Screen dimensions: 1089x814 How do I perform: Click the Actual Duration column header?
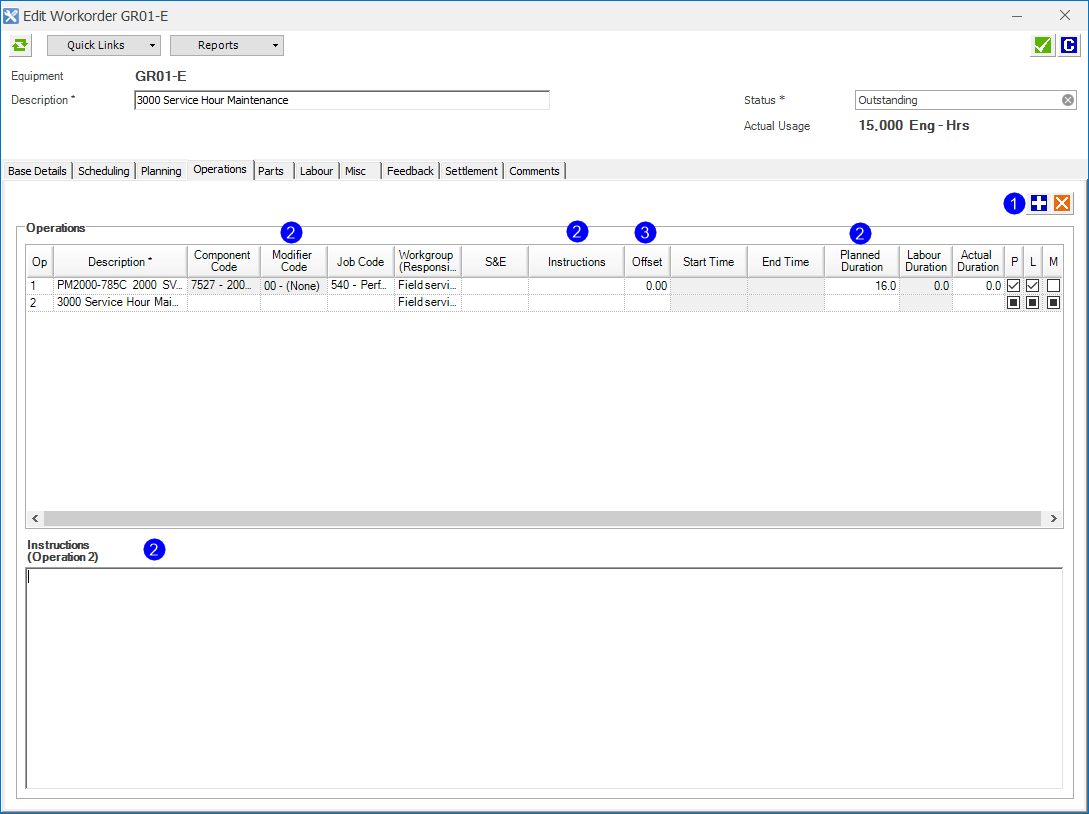pos(977,261)
